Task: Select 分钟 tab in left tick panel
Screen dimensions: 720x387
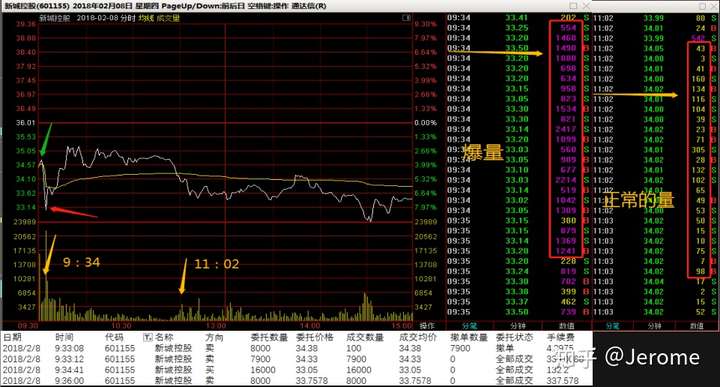Action: pyautogui.click(x=518, y=325)
